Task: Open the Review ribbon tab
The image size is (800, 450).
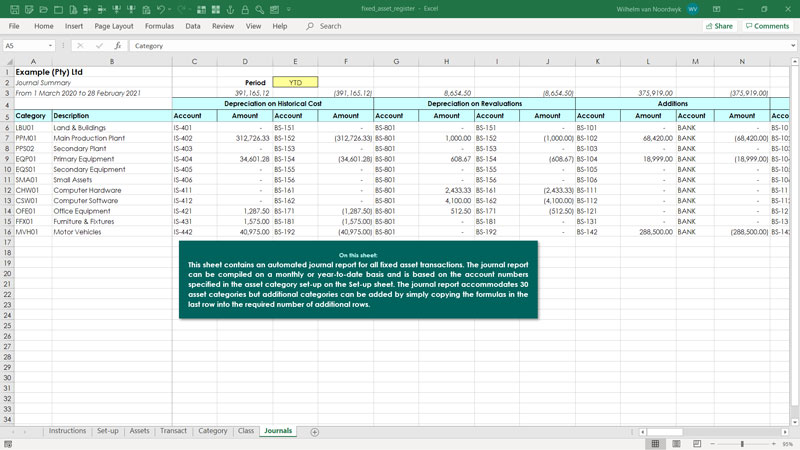Action: (223, 26)
